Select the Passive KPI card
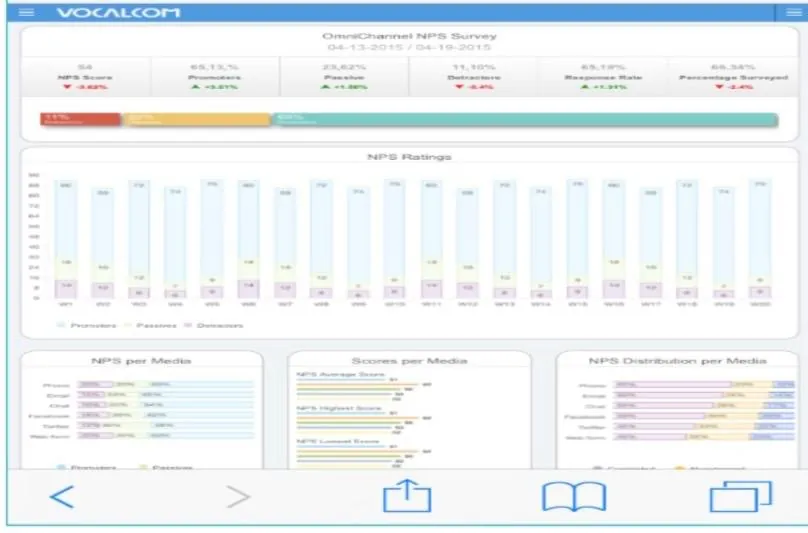 coord(344,77)
